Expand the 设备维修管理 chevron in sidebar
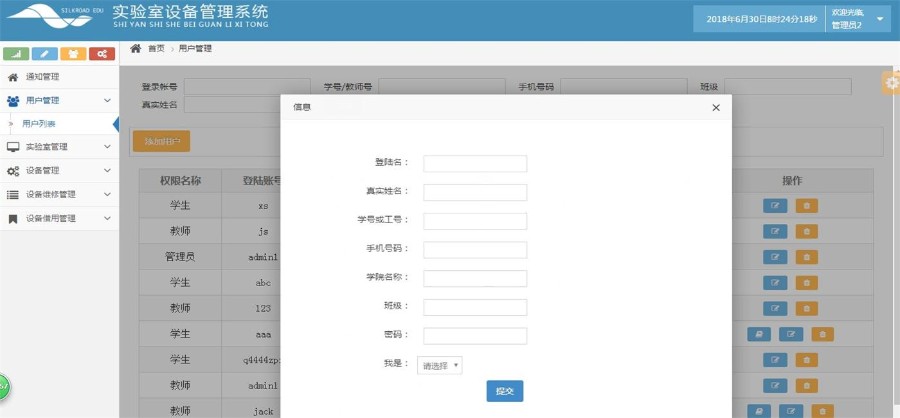The width and height of the screenshot is (900, 418). (x=107, y=194)
